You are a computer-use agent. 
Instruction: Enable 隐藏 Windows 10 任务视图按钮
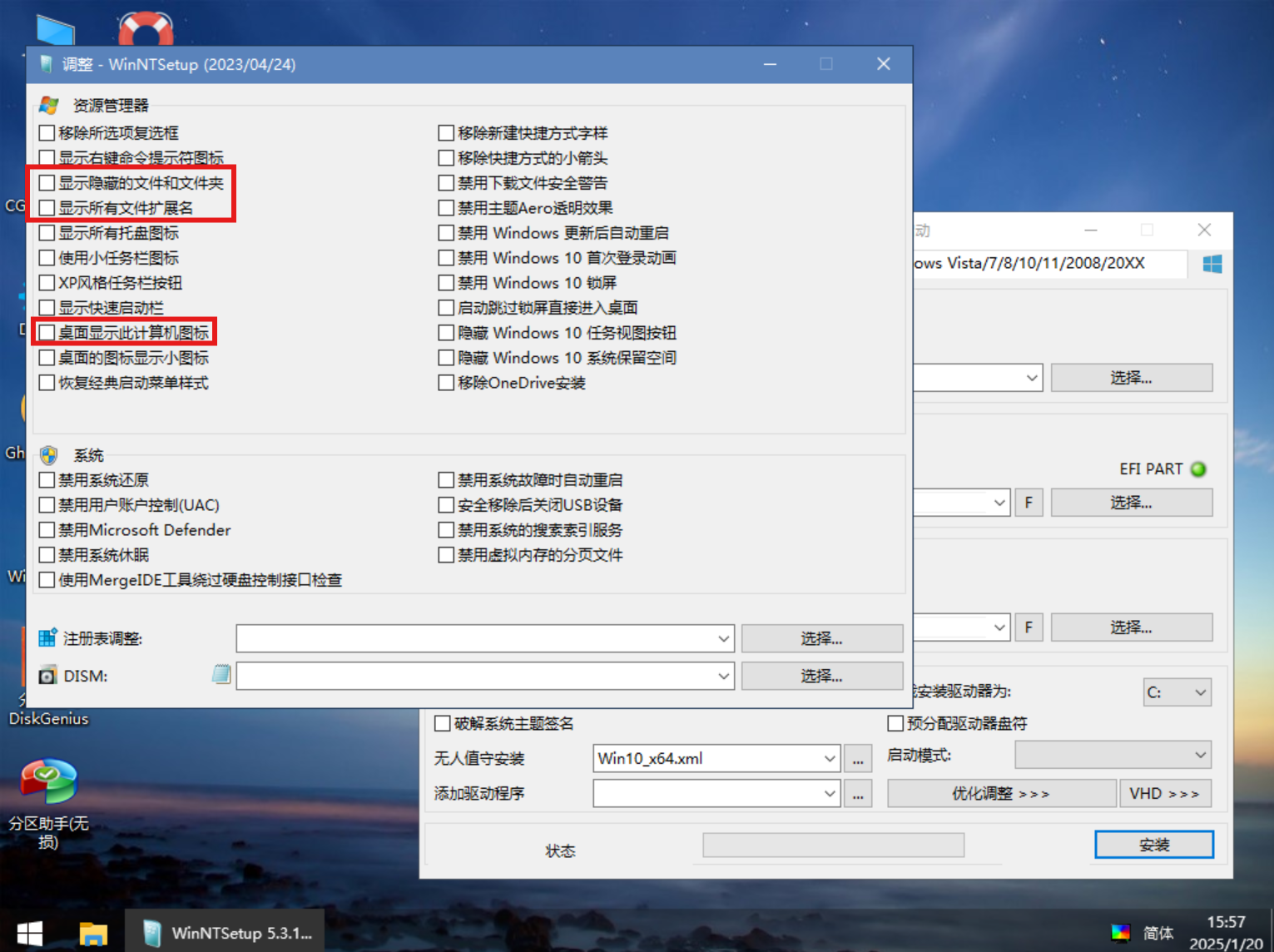click(446, 332)
